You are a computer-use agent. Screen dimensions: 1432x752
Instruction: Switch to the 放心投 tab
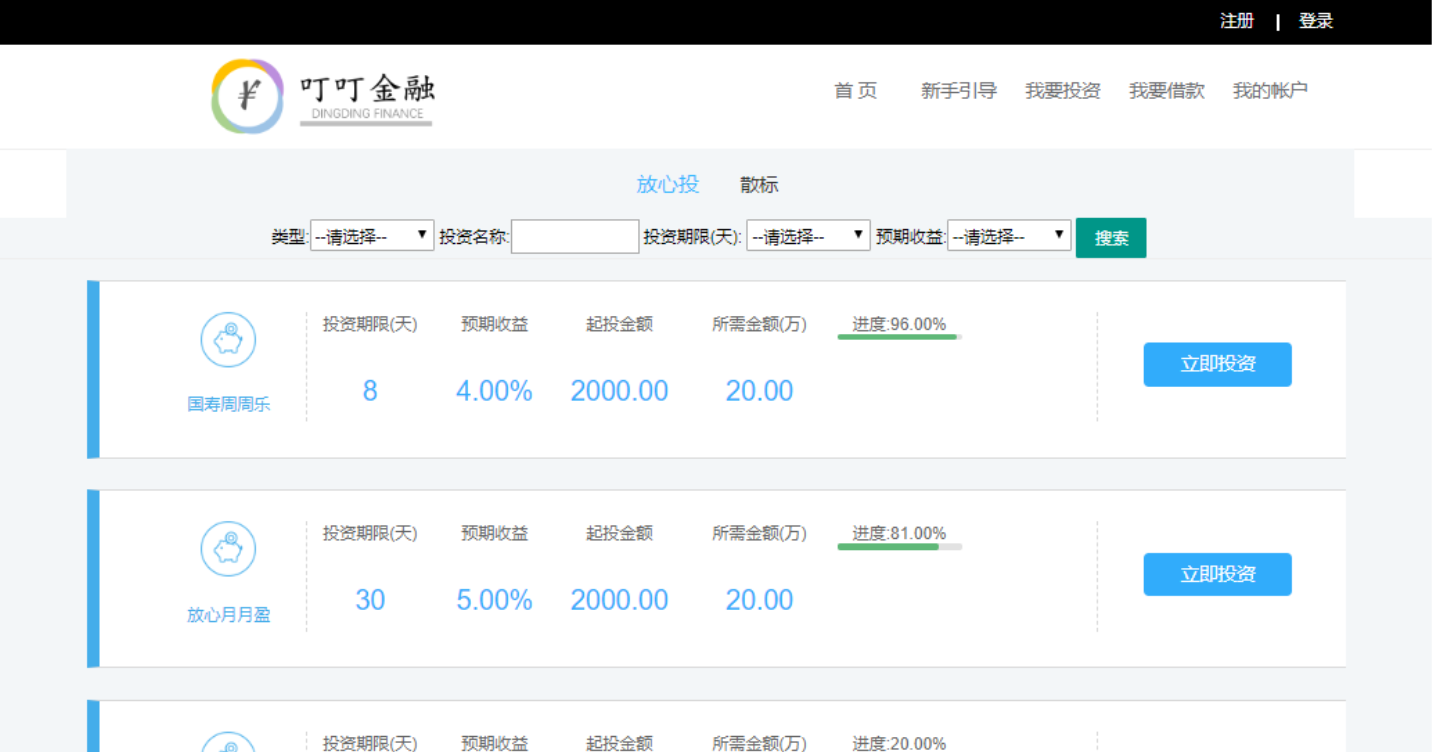pos(668,184)
